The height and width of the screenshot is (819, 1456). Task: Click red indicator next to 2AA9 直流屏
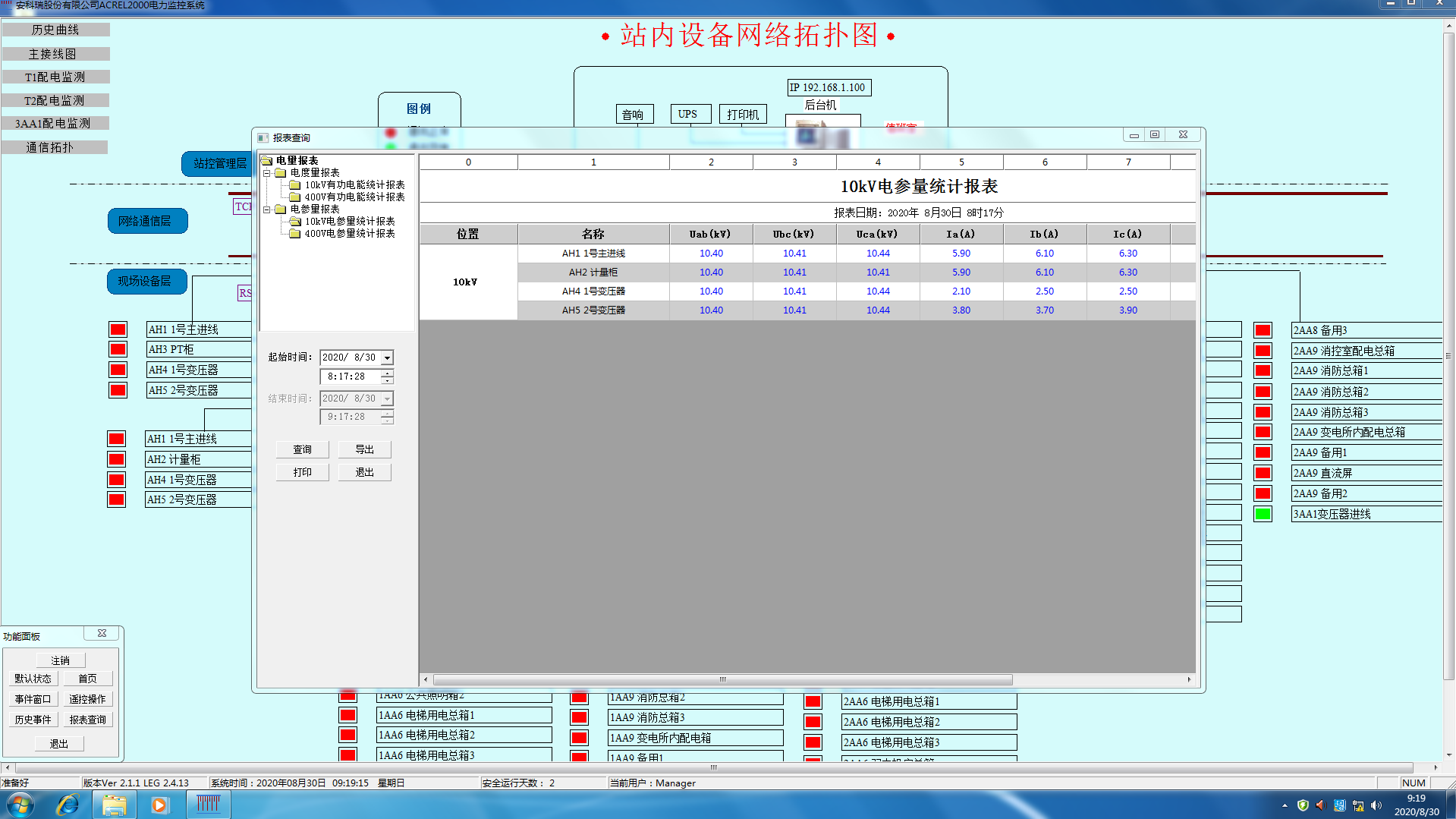(x=1263, y=473)
